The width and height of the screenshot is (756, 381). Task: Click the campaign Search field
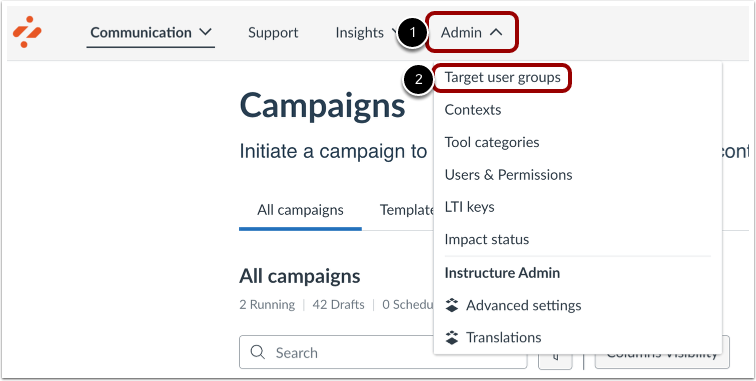tap(383, 353)
